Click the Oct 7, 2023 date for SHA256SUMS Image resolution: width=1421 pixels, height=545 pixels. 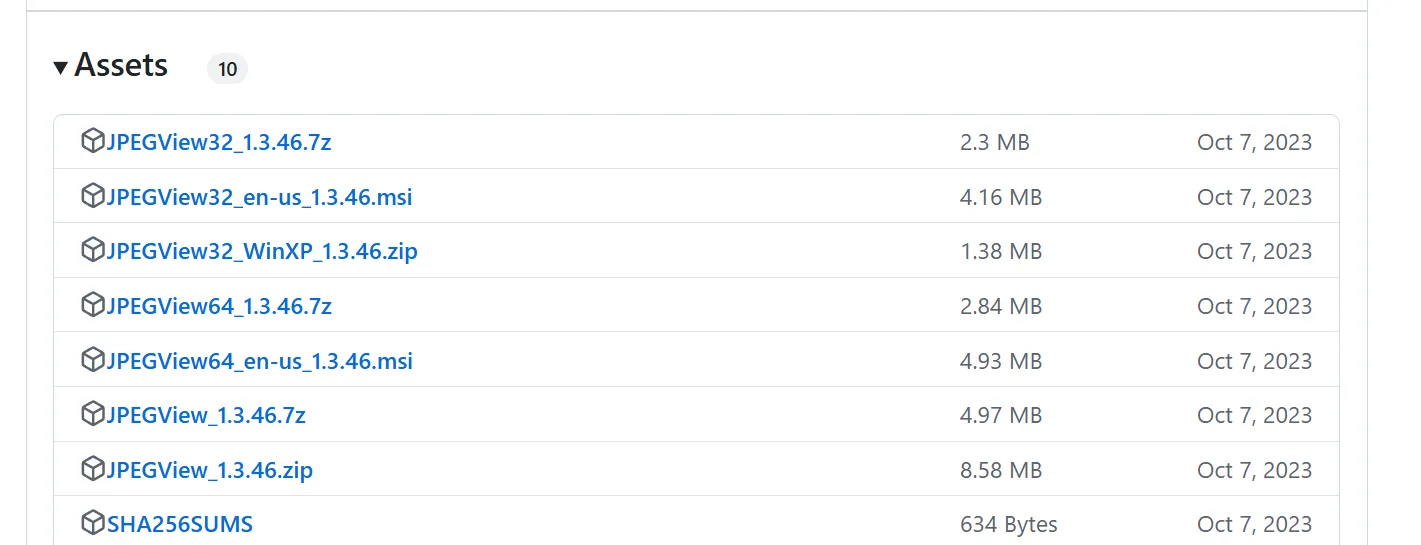click(x=1254, y=524)
